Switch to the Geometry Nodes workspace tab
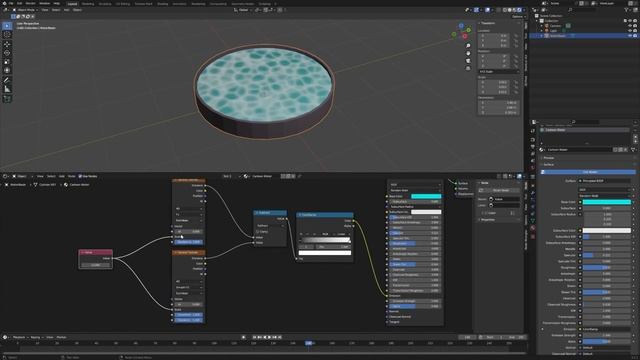The height and width of the screenshot is (360, 640). (242, 4)
